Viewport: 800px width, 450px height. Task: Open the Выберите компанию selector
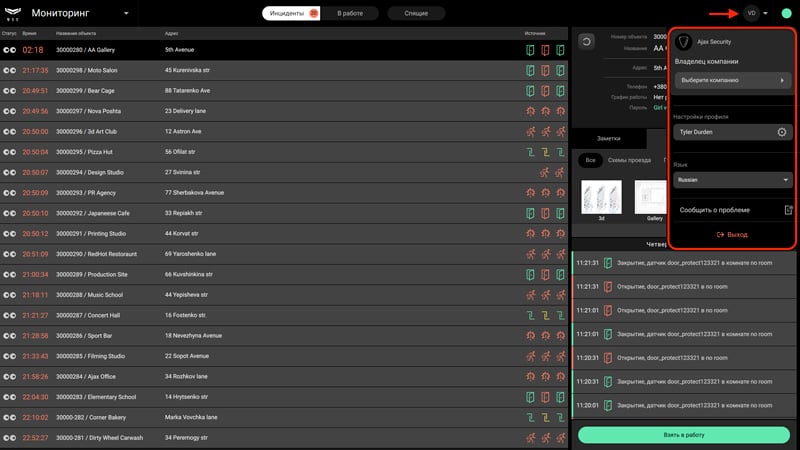coord(733,80)
